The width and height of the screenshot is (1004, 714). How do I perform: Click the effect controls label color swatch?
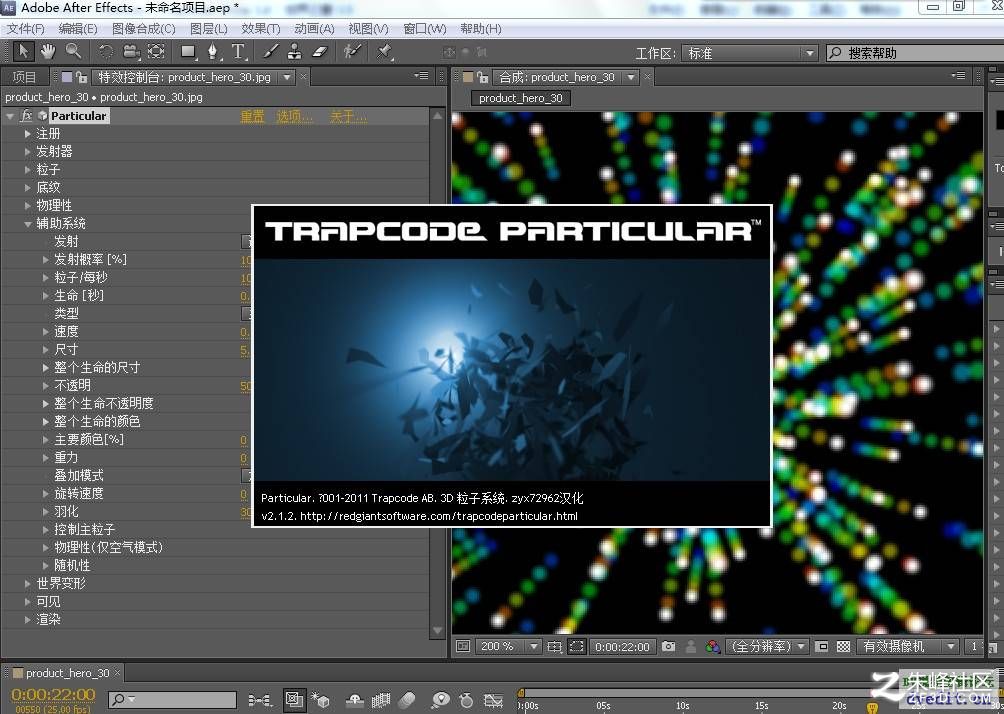click(x=67, y=77)
